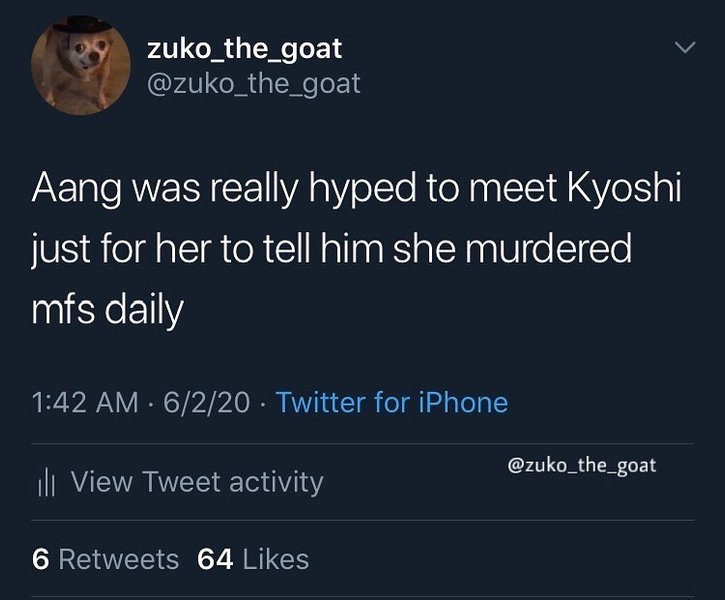Screen dimensions: 725x600
Task: Click the Tweet activity bar-chart icon
Action: pos(43,482)
